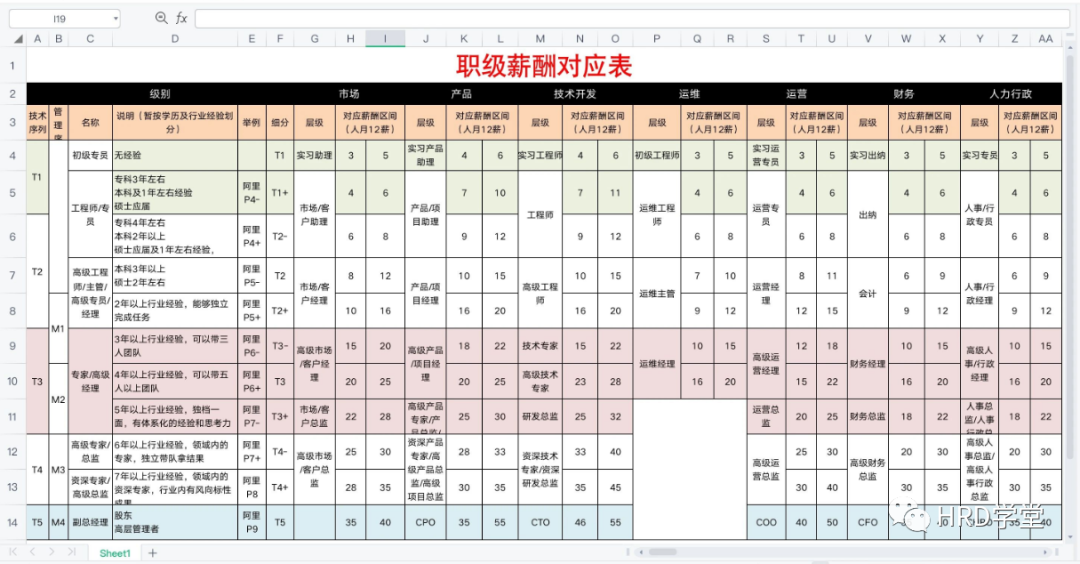The height and width of the screenshot is (564, 1080).
Task: Select the CFO cell
Action: point(868,522)
